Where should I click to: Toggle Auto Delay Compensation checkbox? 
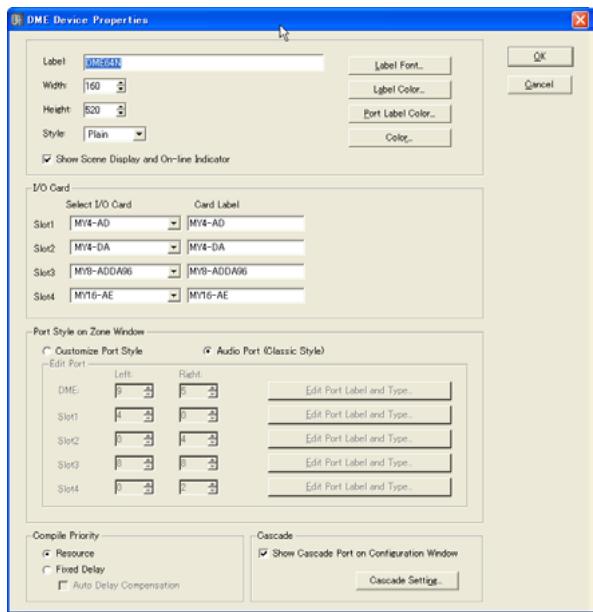pos(63,585)
